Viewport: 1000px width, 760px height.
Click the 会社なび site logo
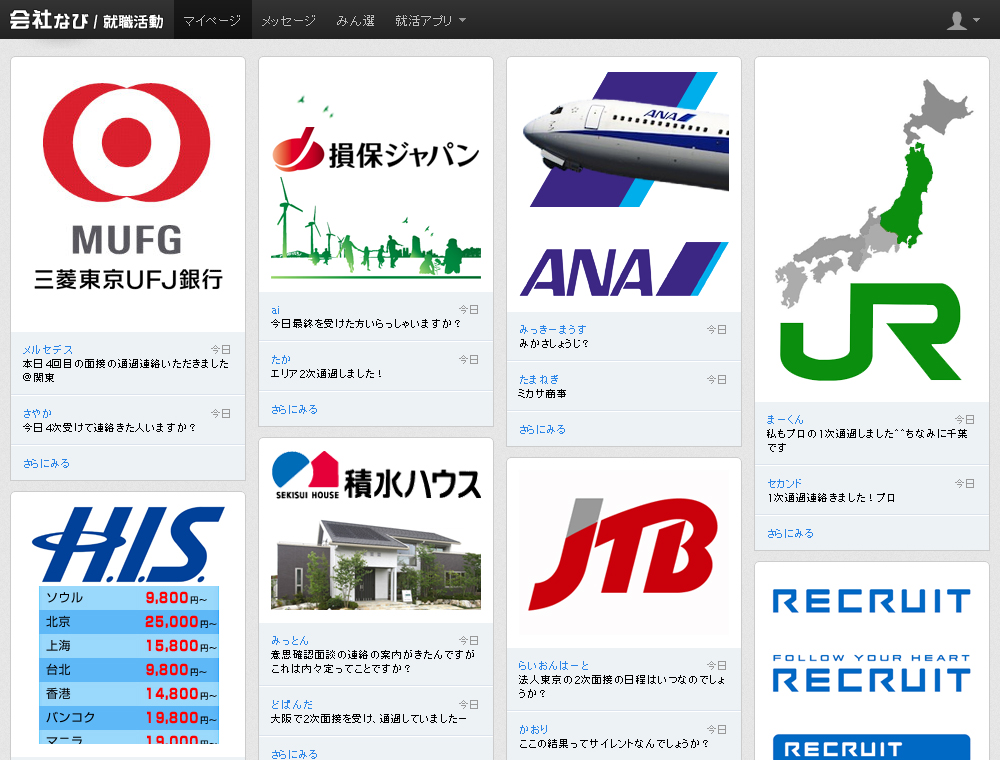tap(86, 20)
